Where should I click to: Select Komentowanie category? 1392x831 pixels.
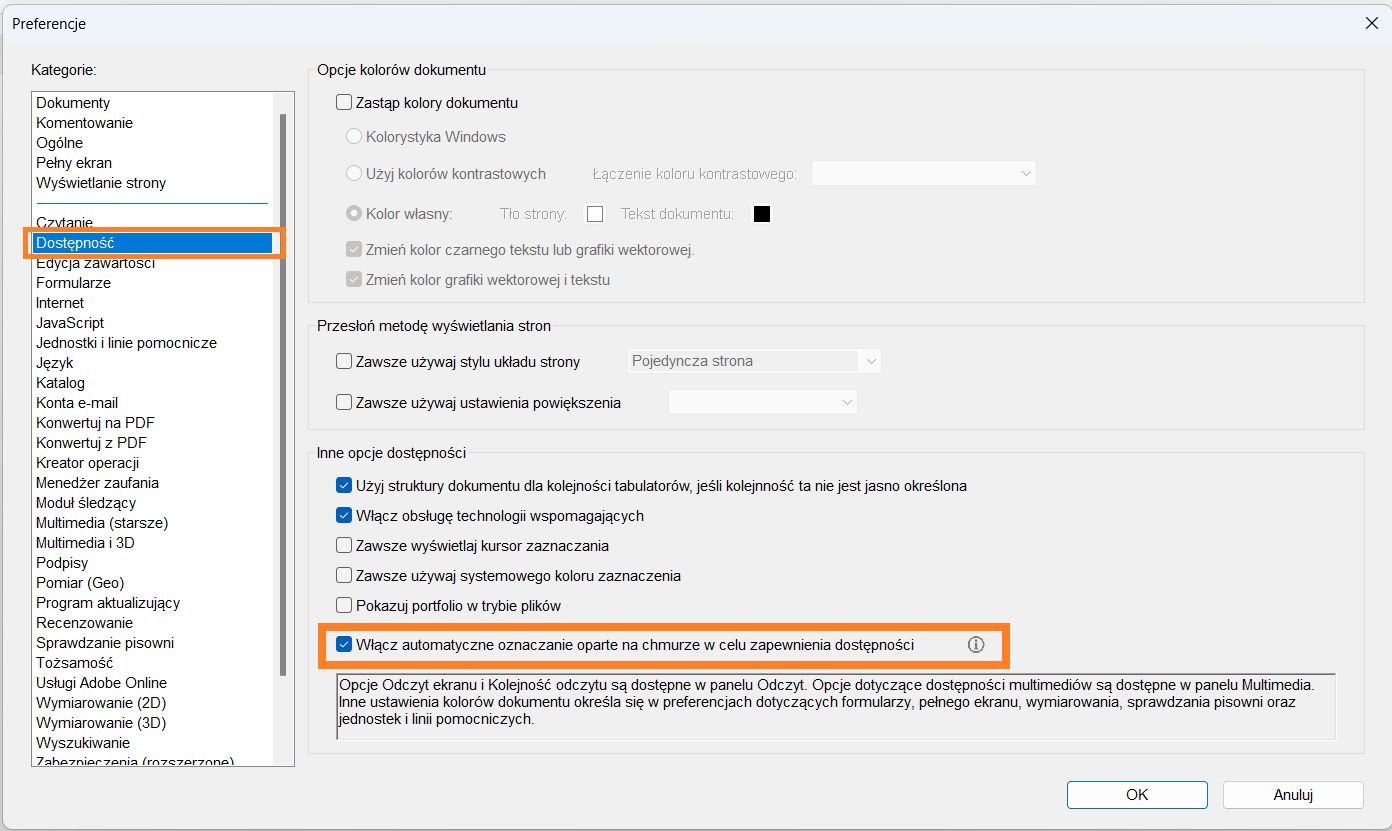pos(84,123)
